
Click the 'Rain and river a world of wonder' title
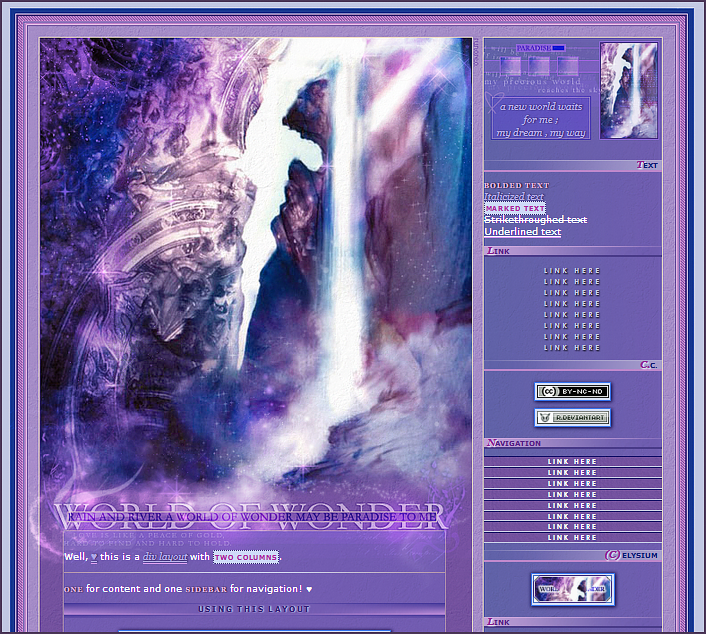point(252,517)
